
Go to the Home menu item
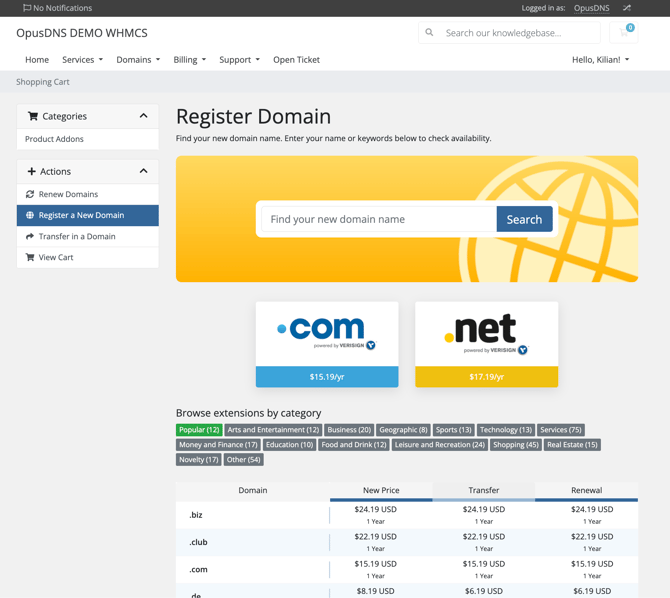[x=37, y=60]
